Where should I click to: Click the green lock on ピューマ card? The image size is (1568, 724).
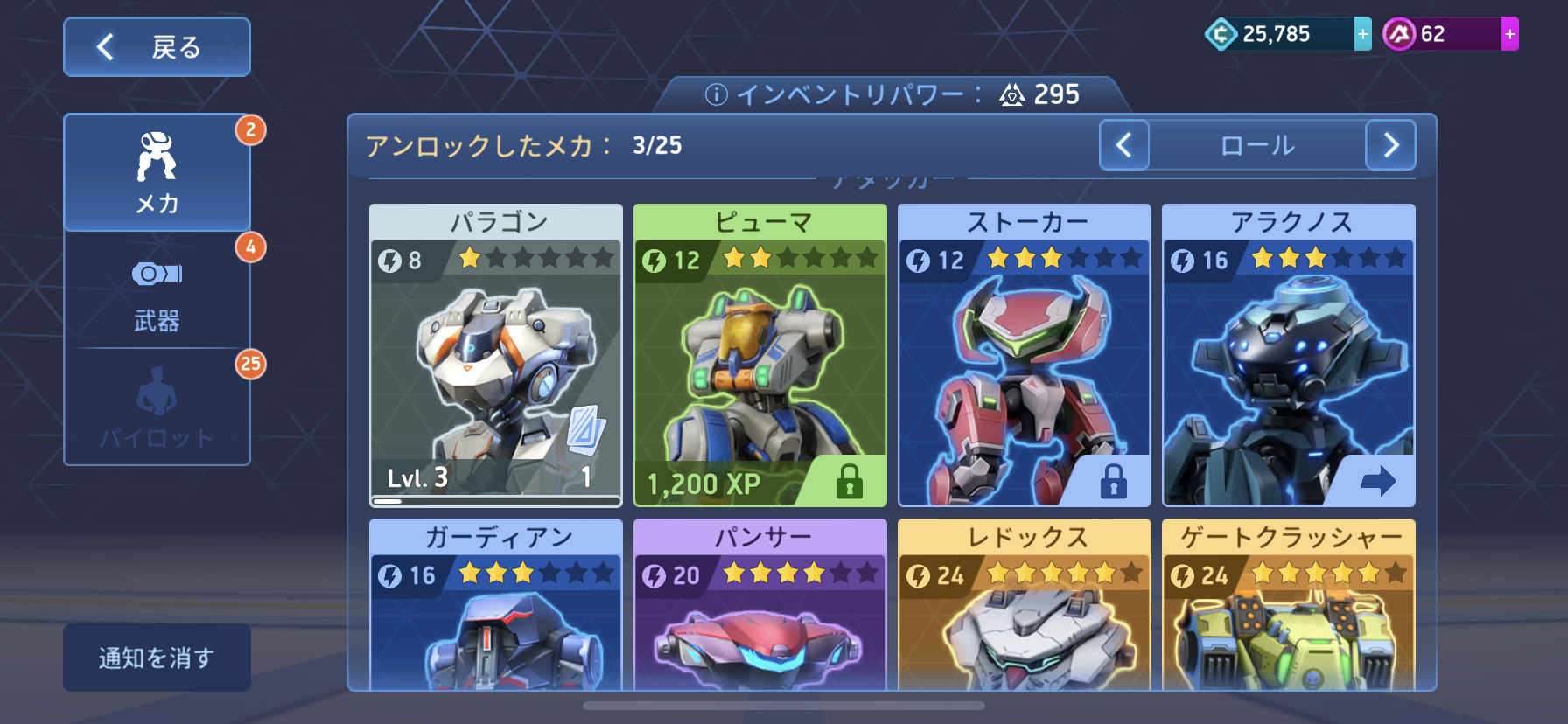point(849,481)
